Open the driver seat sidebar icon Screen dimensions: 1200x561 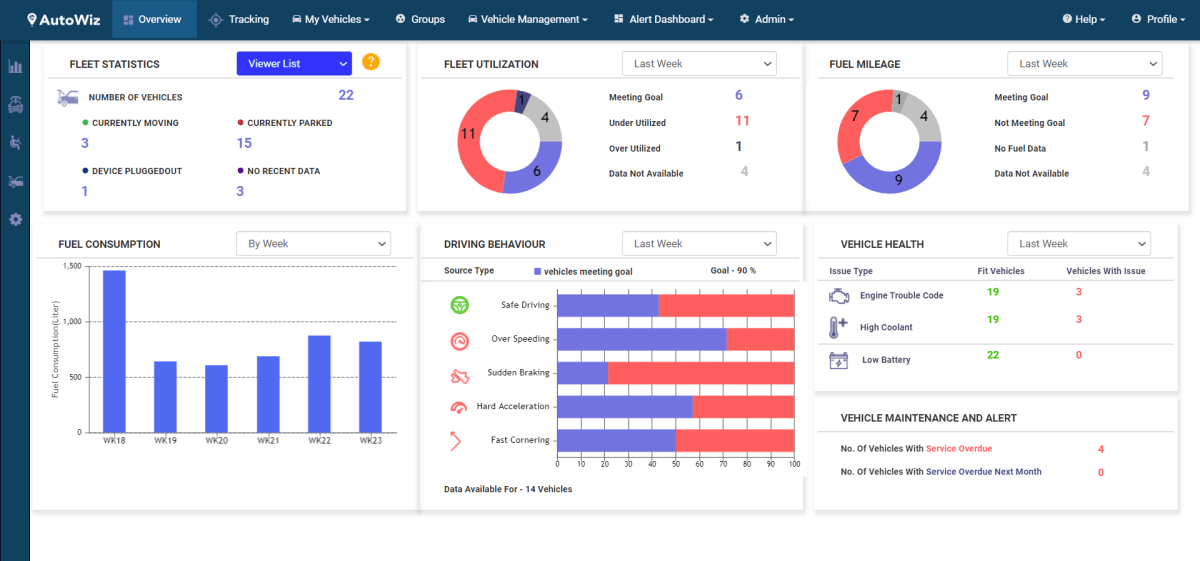[15, 143]
